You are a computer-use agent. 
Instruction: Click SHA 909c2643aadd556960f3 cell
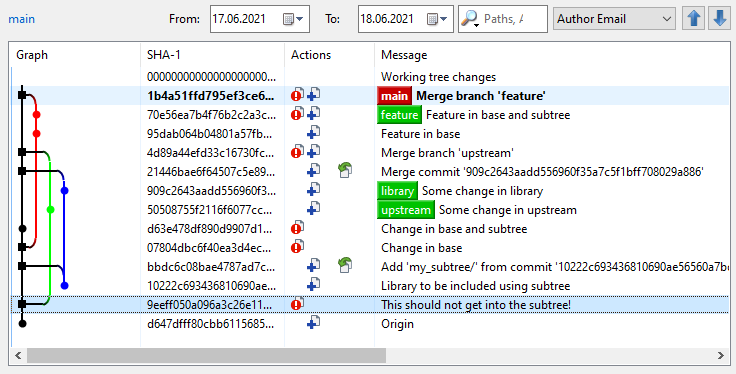211,191
